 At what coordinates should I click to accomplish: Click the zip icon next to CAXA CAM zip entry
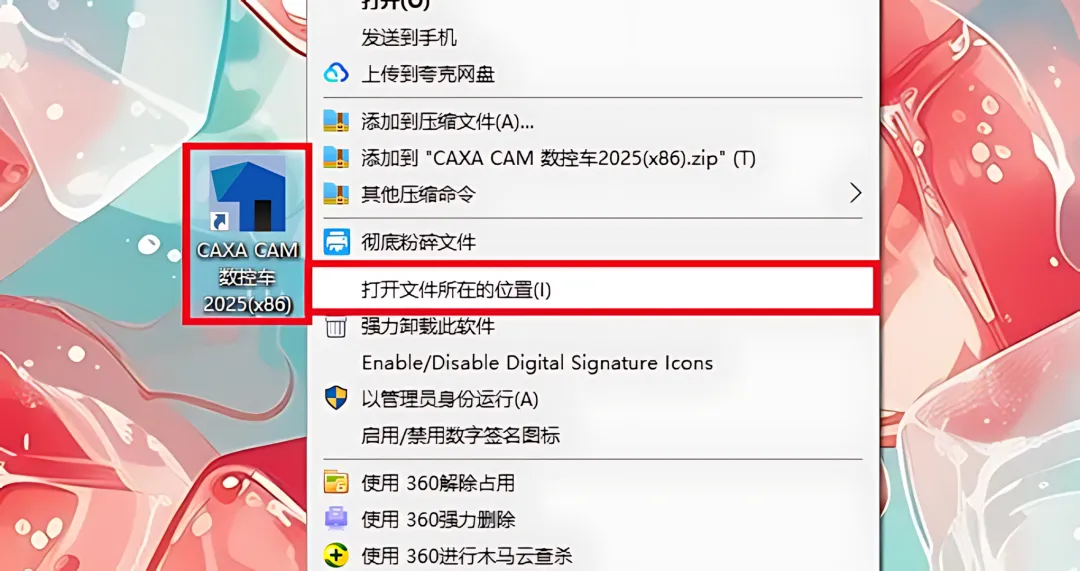(x=336, y=158)
